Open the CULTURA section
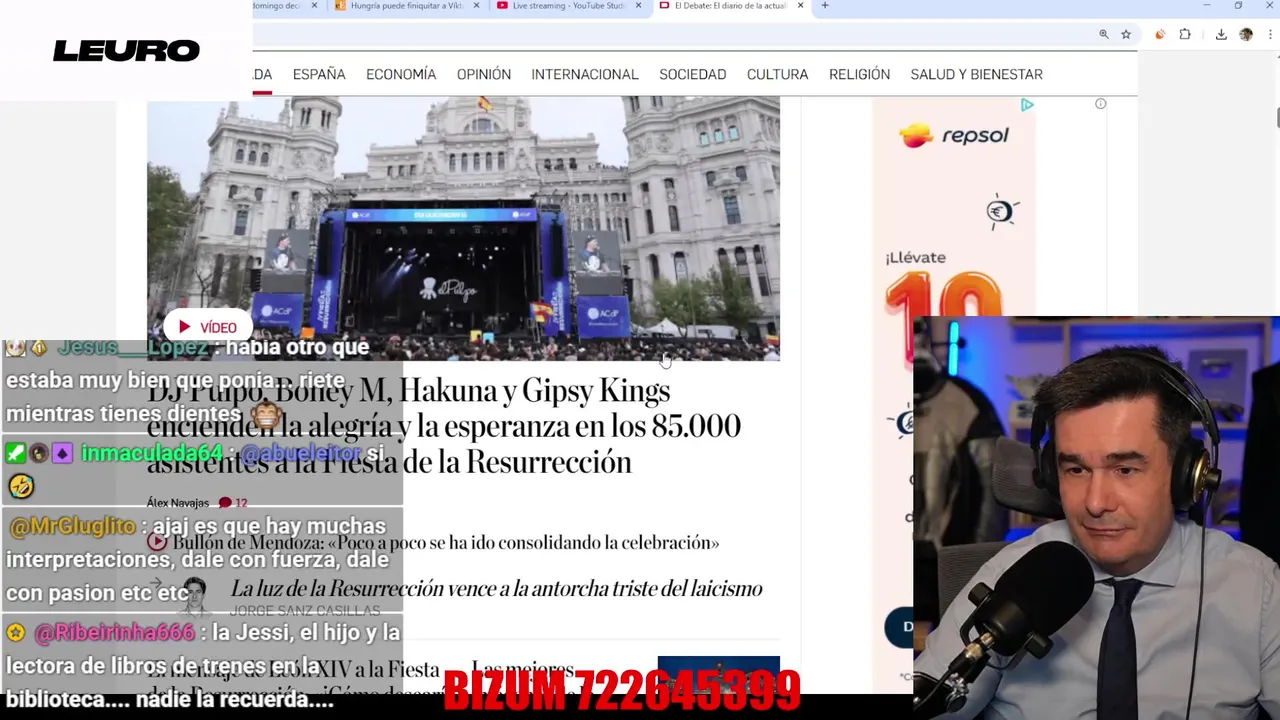This screenshot has height=720, width=1280. click(x=777, y=74)
